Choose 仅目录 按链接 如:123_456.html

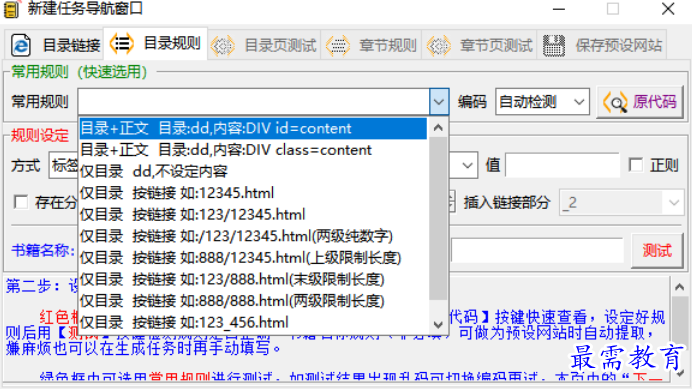coord(253,323)
